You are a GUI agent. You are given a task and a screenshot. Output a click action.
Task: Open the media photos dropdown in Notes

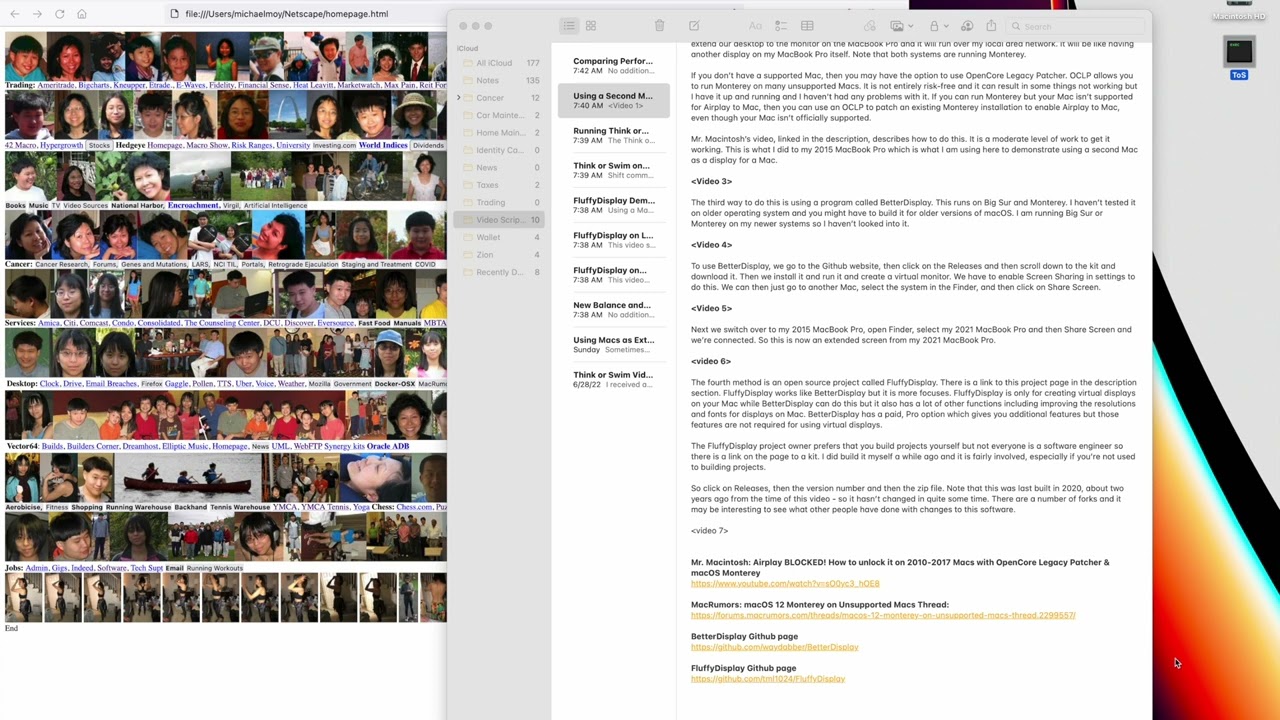point(900,26)
